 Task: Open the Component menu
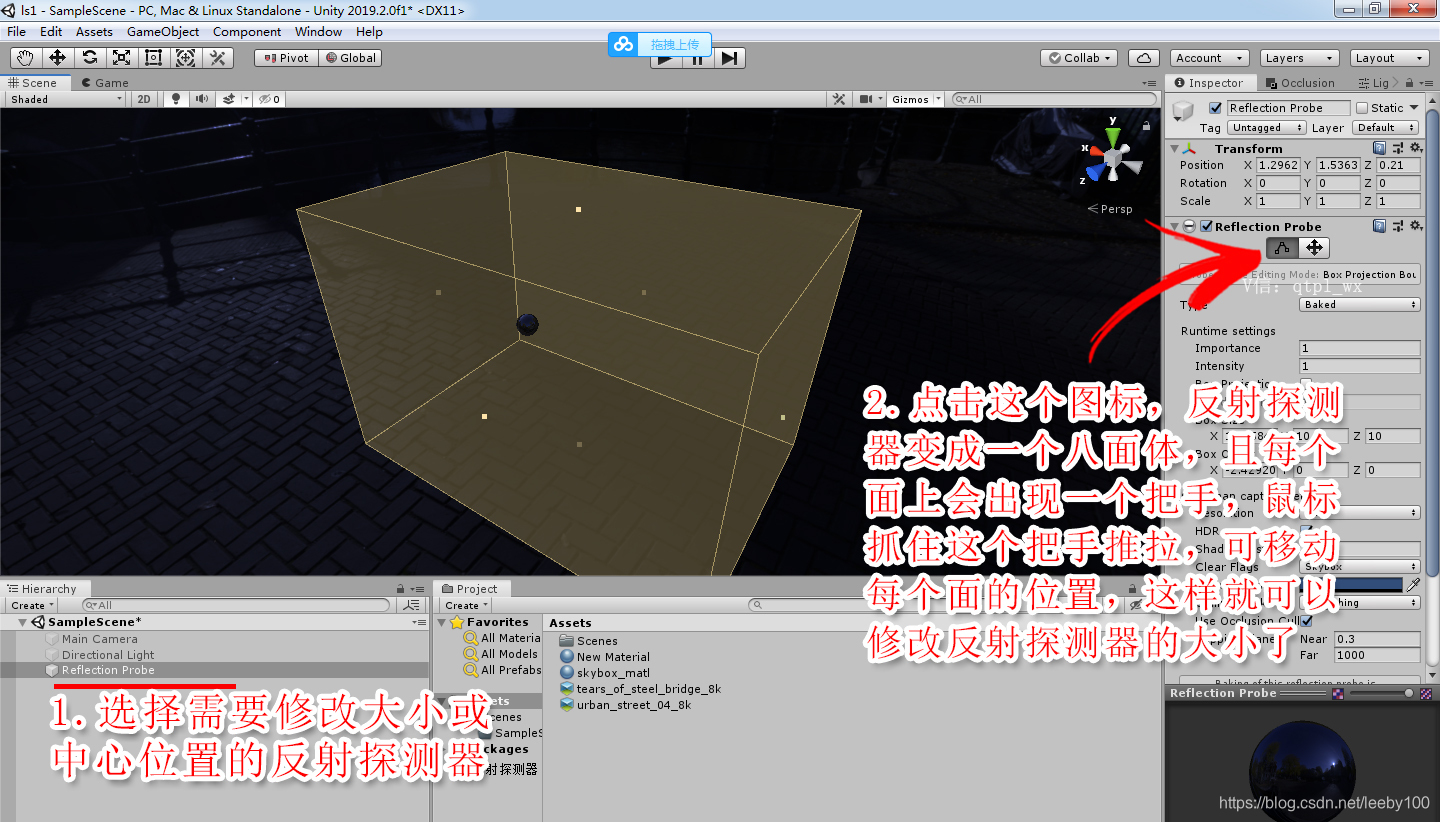[247, 32]
